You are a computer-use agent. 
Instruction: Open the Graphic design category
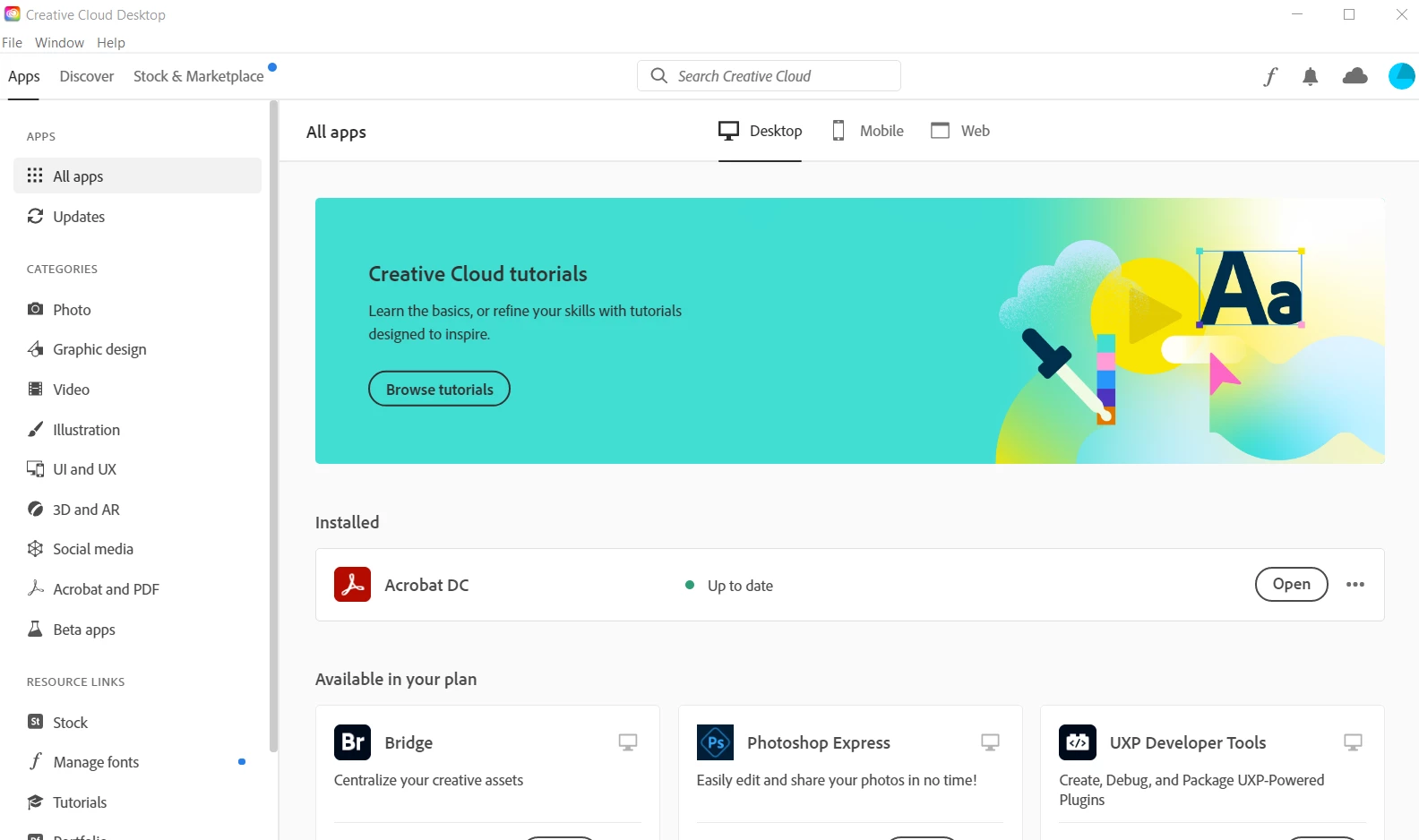point(137,349)
